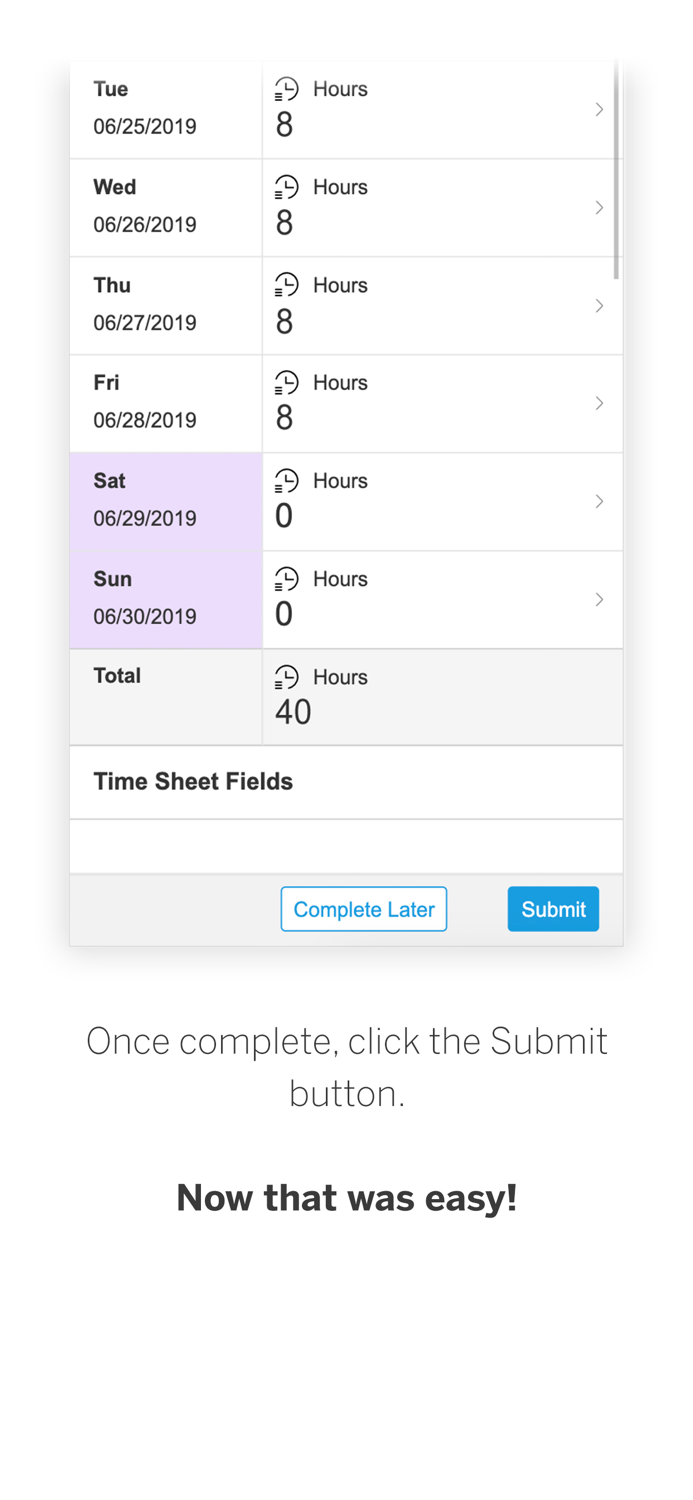This screenshot has height=1500, width=693.
Task: Open Wednesday's entry via the right chevron
Action: [x=600, y=207]
